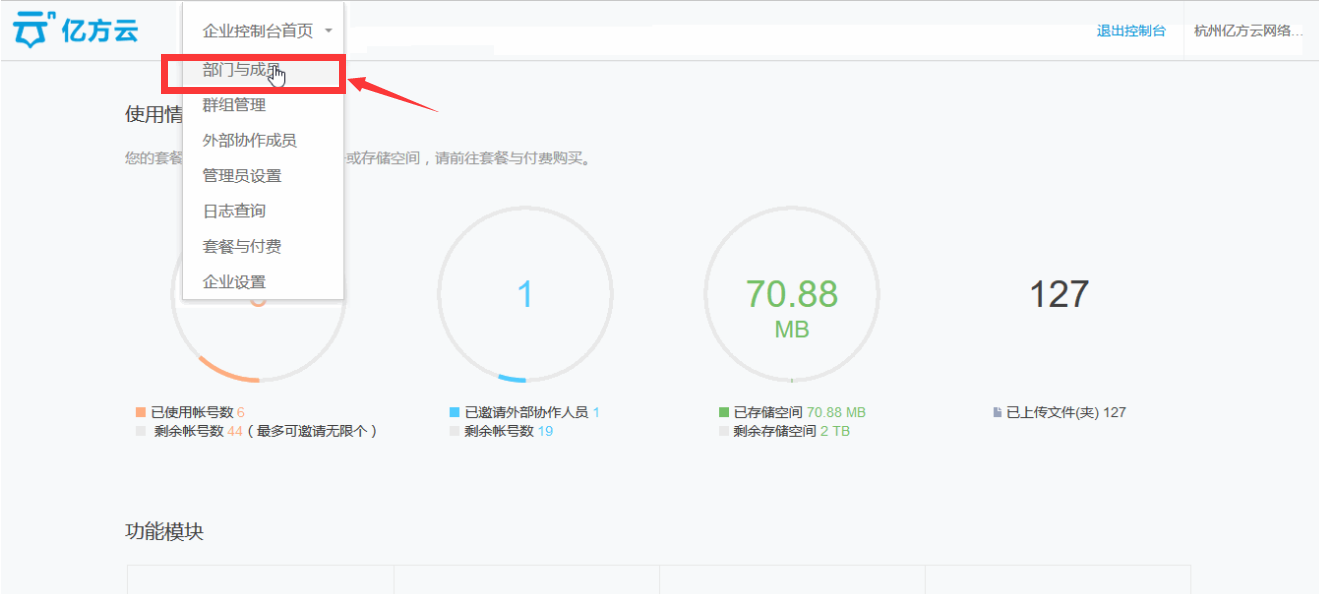Click the 127 uploaded files count
The image size is (1319, 594).
click(1058, 295)
